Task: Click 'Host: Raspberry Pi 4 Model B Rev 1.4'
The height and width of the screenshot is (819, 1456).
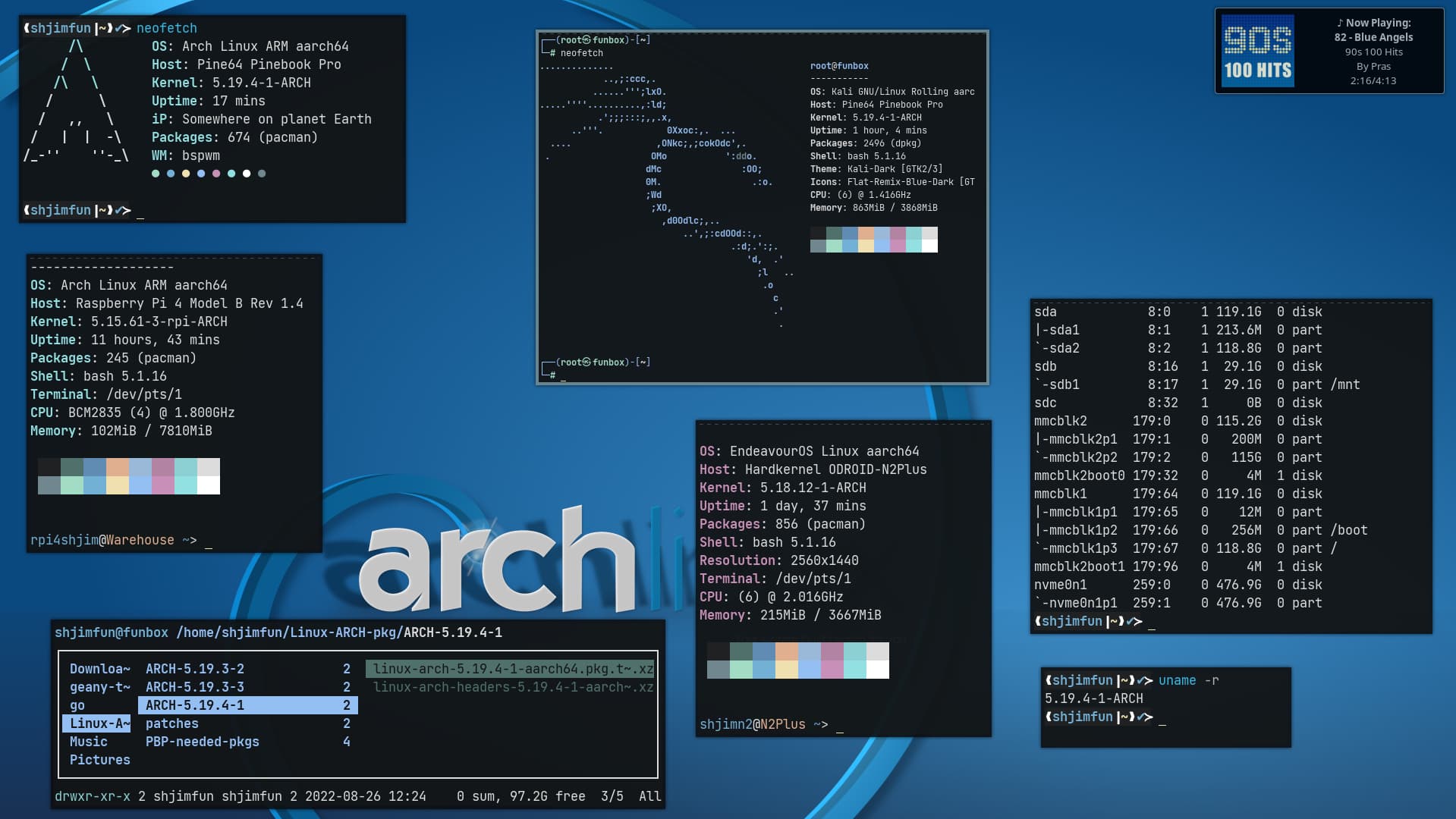Action: pyautogui.click(x=166, y=303)
